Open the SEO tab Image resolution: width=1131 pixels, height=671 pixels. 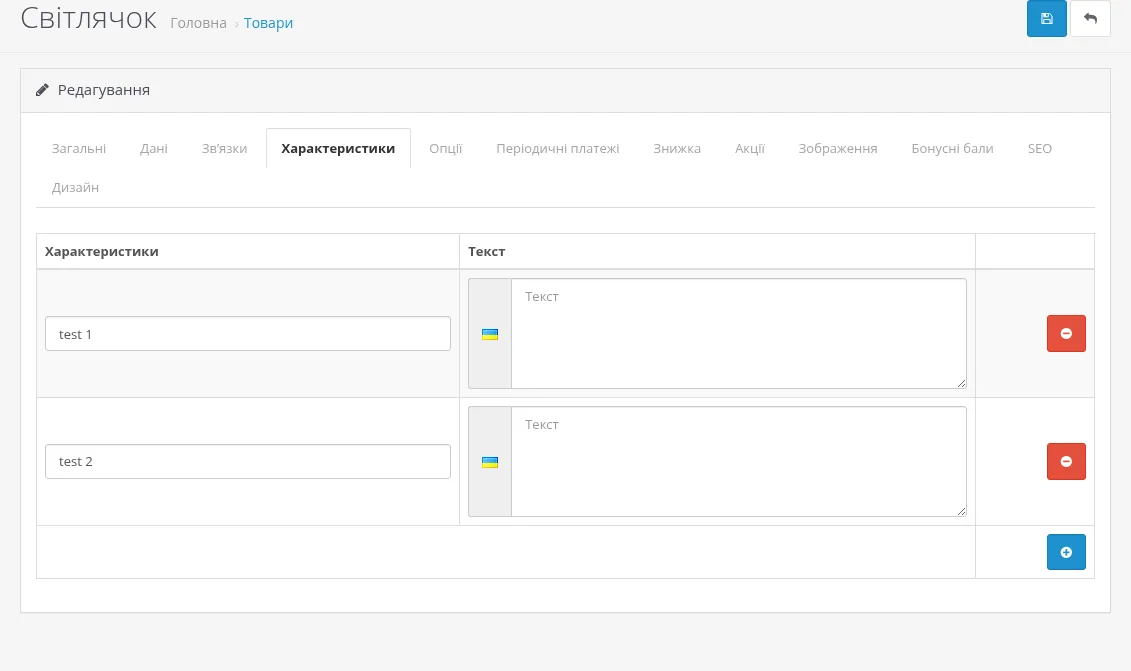pos(1039,149)
